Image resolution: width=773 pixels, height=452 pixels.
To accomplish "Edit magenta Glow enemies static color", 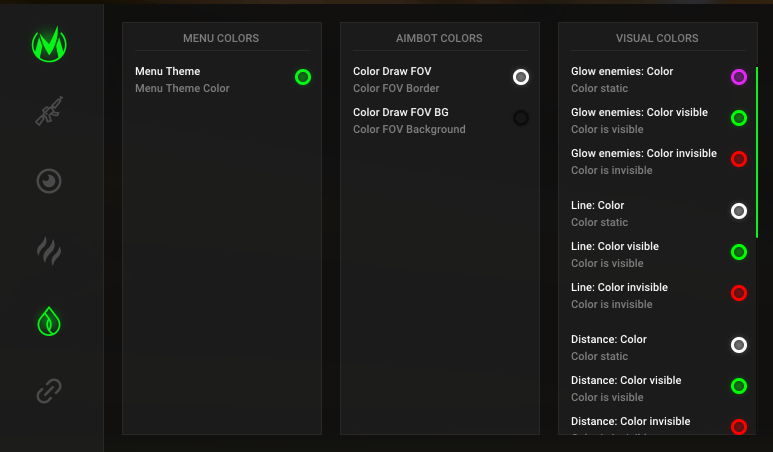I will [x=739, y=77].
